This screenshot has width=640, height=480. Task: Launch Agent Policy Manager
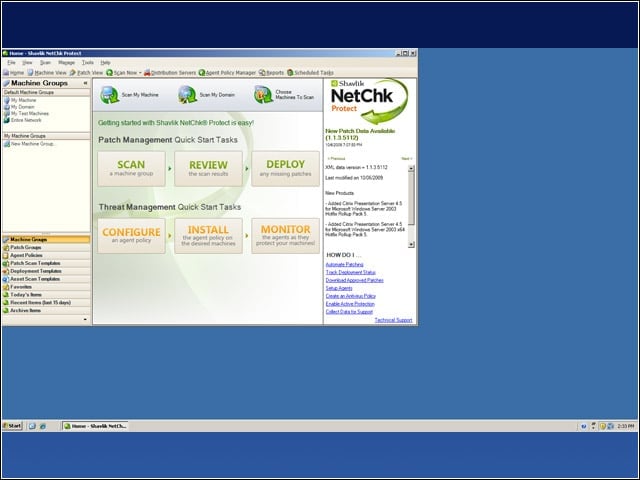pyautogui.click(x=227, y=73)
